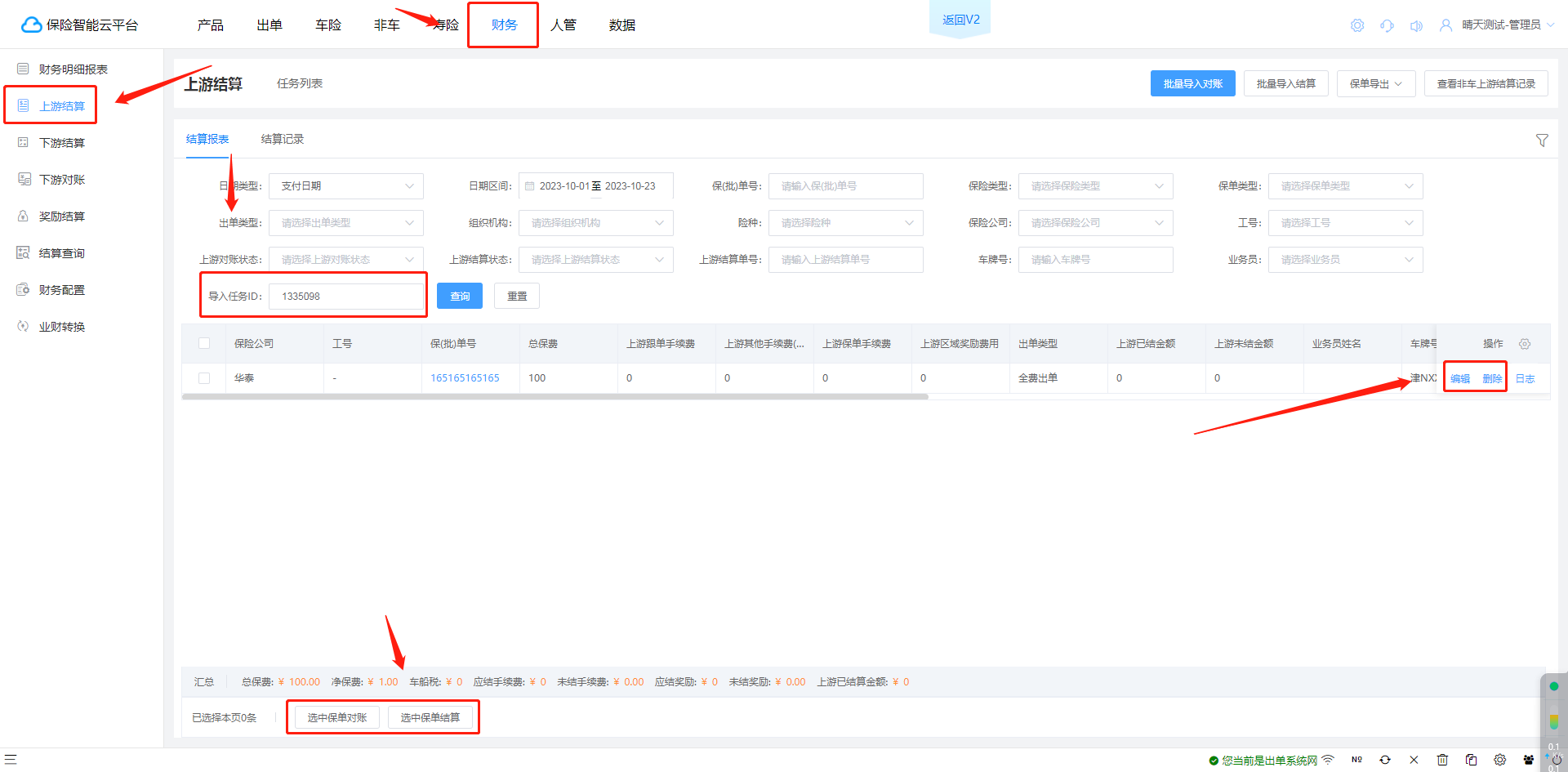Click the wifi network icon in bottom bar
1568x772 pixels.
[1328, 760]
